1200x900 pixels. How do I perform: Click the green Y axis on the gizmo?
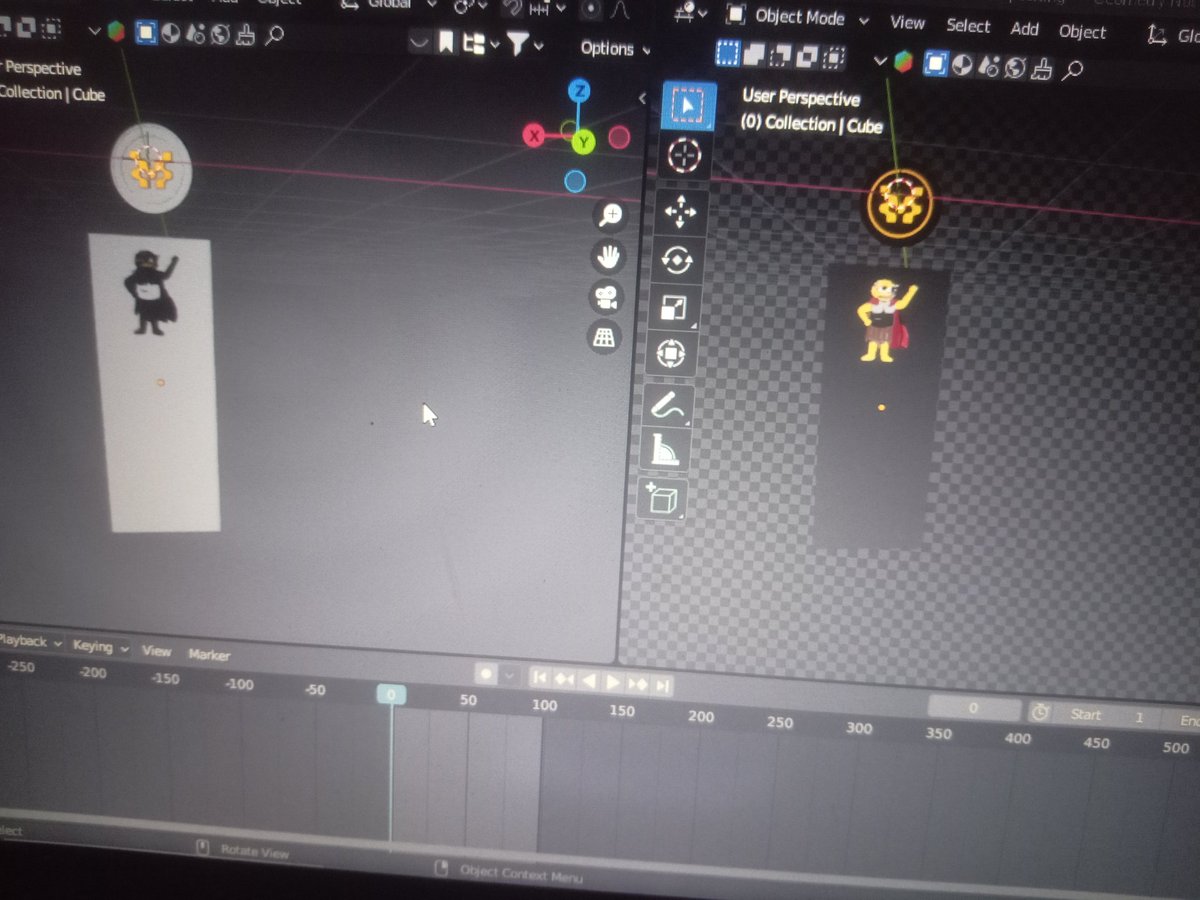(583, 142)
